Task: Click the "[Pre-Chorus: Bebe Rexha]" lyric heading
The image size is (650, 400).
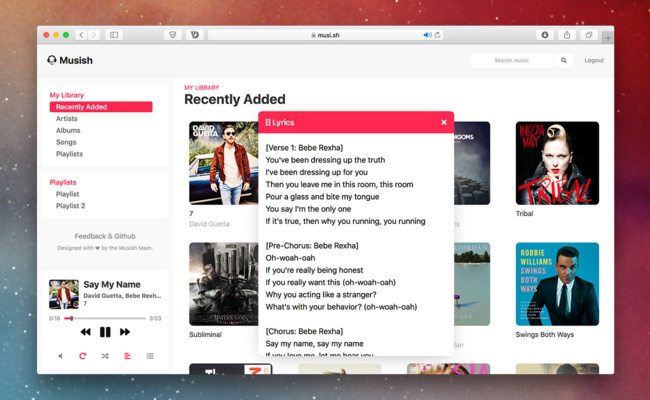Action: click(x=312, y=245)
